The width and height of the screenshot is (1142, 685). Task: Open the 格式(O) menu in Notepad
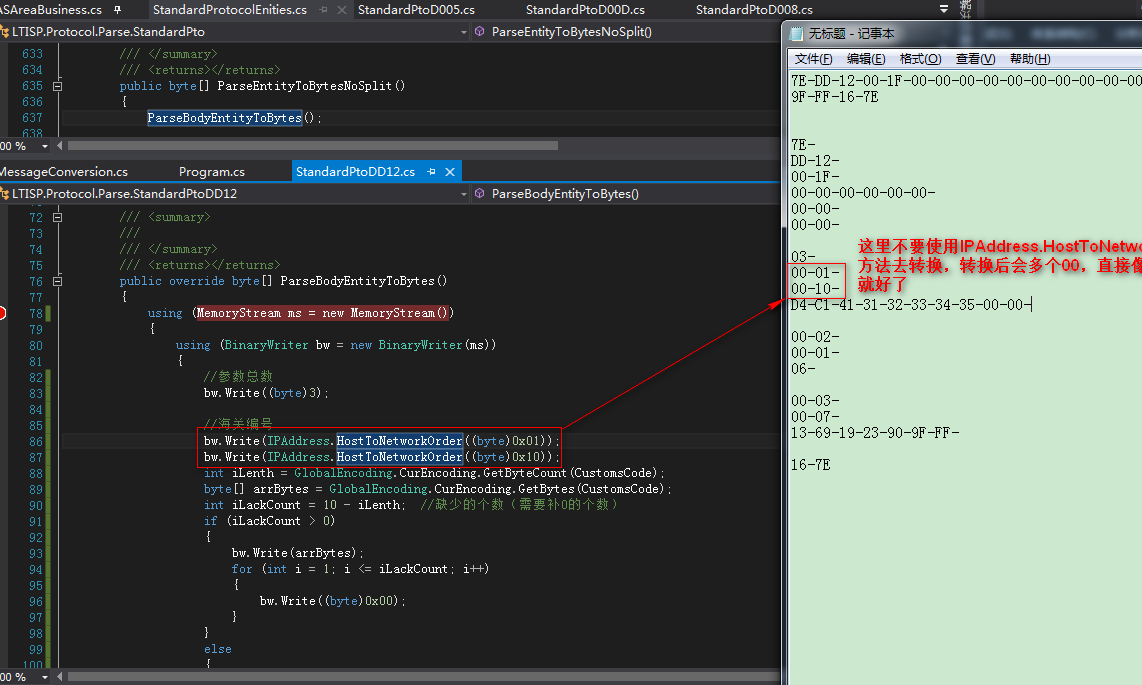click(x=920, y=59)
